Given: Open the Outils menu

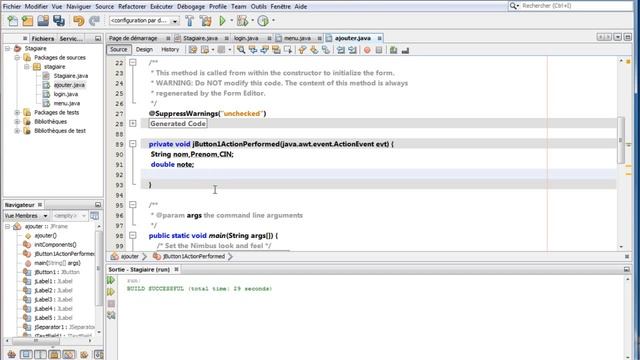Looking at the screenshot, I should (x=258, y=7).
